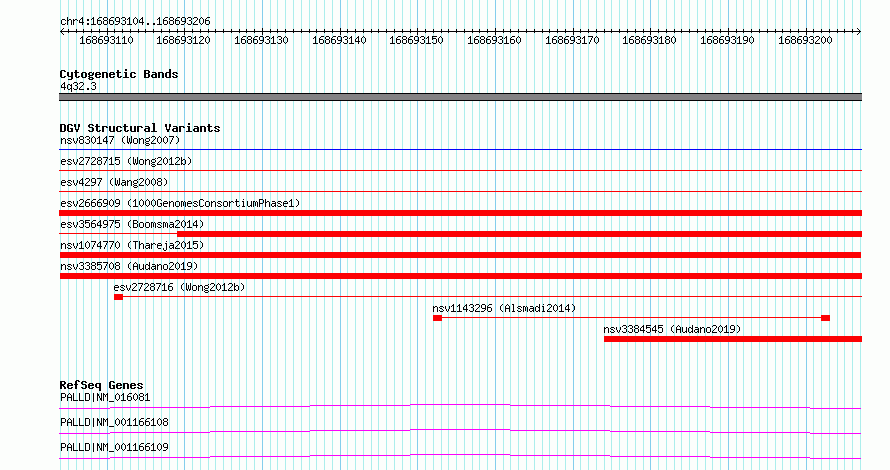Click the RefSeq Genes track title
The image size is (890, 470).
(101, 385)
